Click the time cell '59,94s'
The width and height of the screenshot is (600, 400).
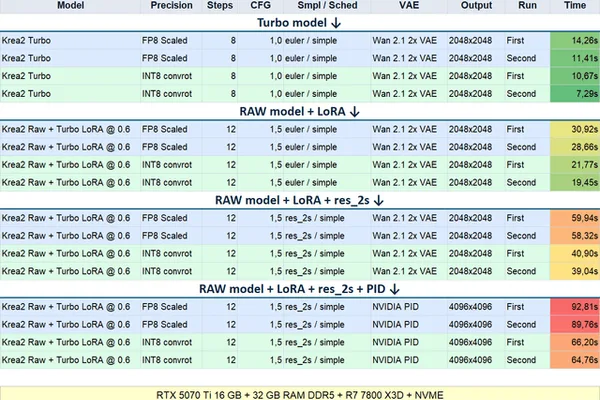pyautogui.click(x=575, y=218)
